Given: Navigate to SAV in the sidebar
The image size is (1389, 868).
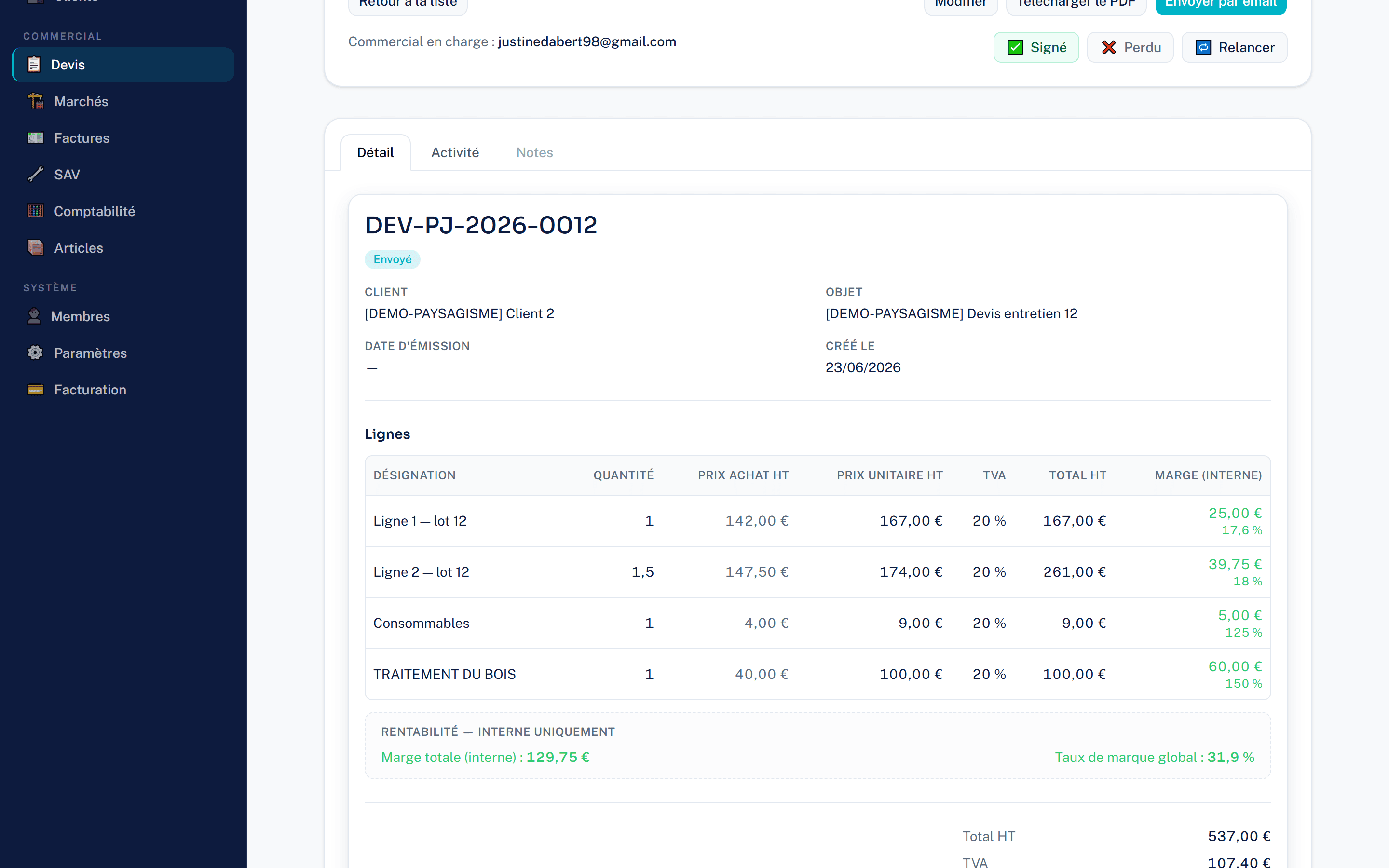Looking at the screenshot, I should pyautogui.click(x=123, y=175).
